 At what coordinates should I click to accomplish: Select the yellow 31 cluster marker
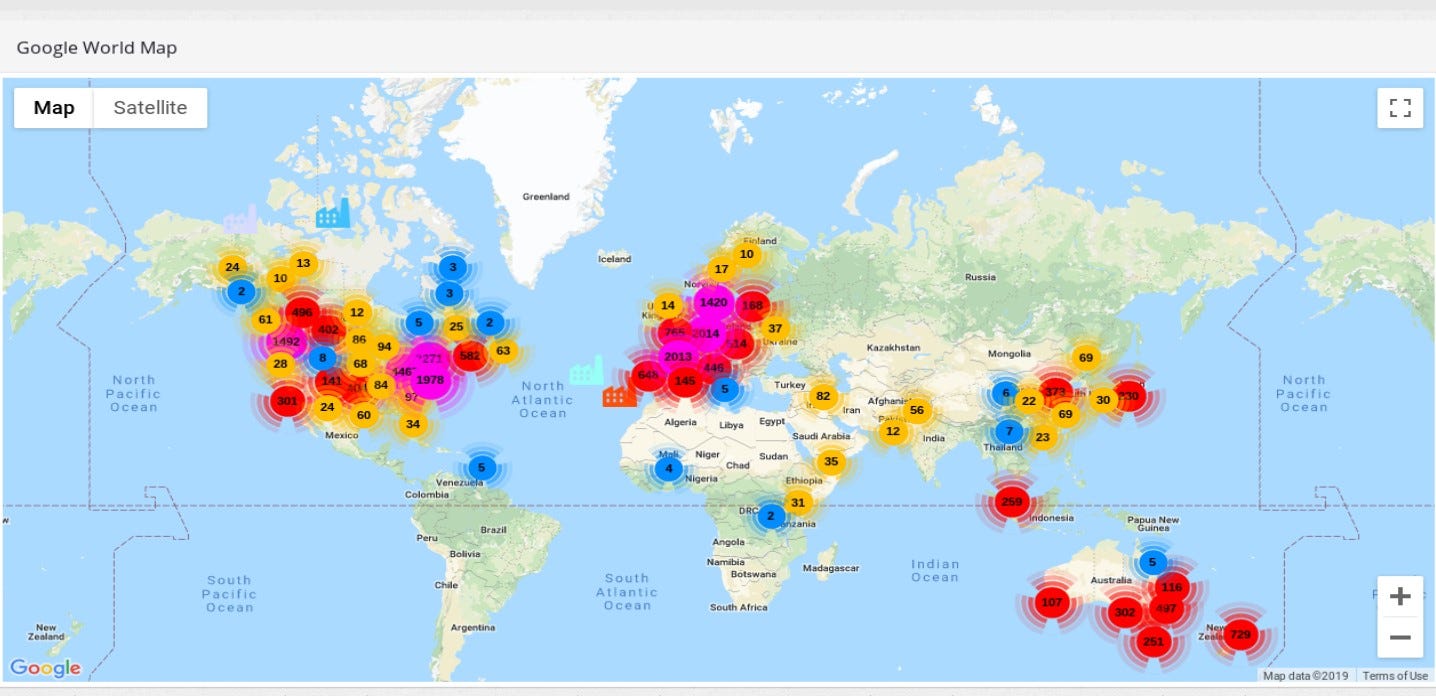[x=797, y=503]
